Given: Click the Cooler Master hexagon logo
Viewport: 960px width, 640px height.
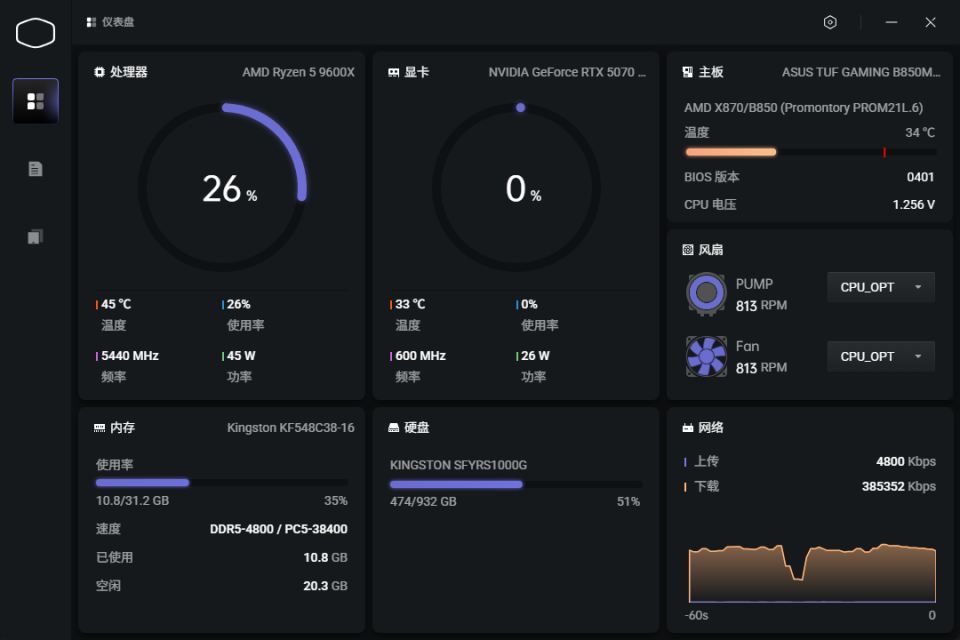Looking at the screenshot, I should point(36,32).
